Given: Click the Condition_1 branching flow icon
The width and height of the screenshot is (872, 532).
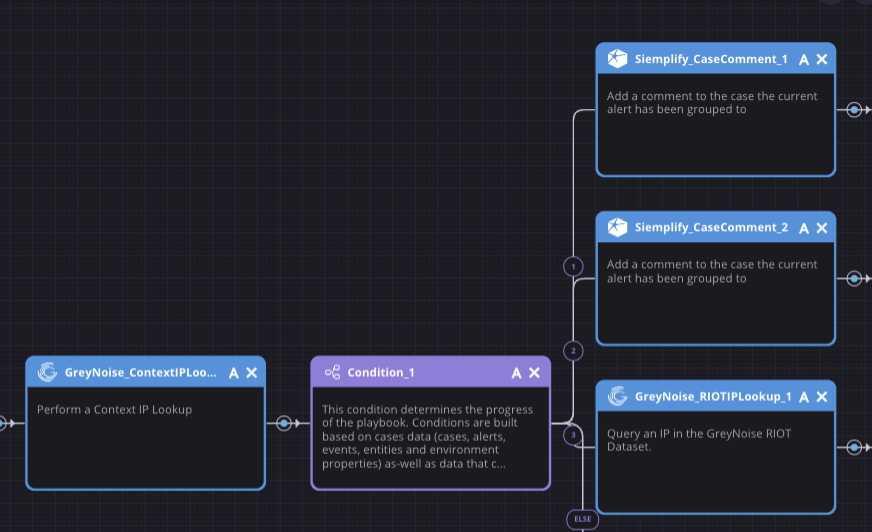Looking at the screenshot, I should tap(333, 372).
